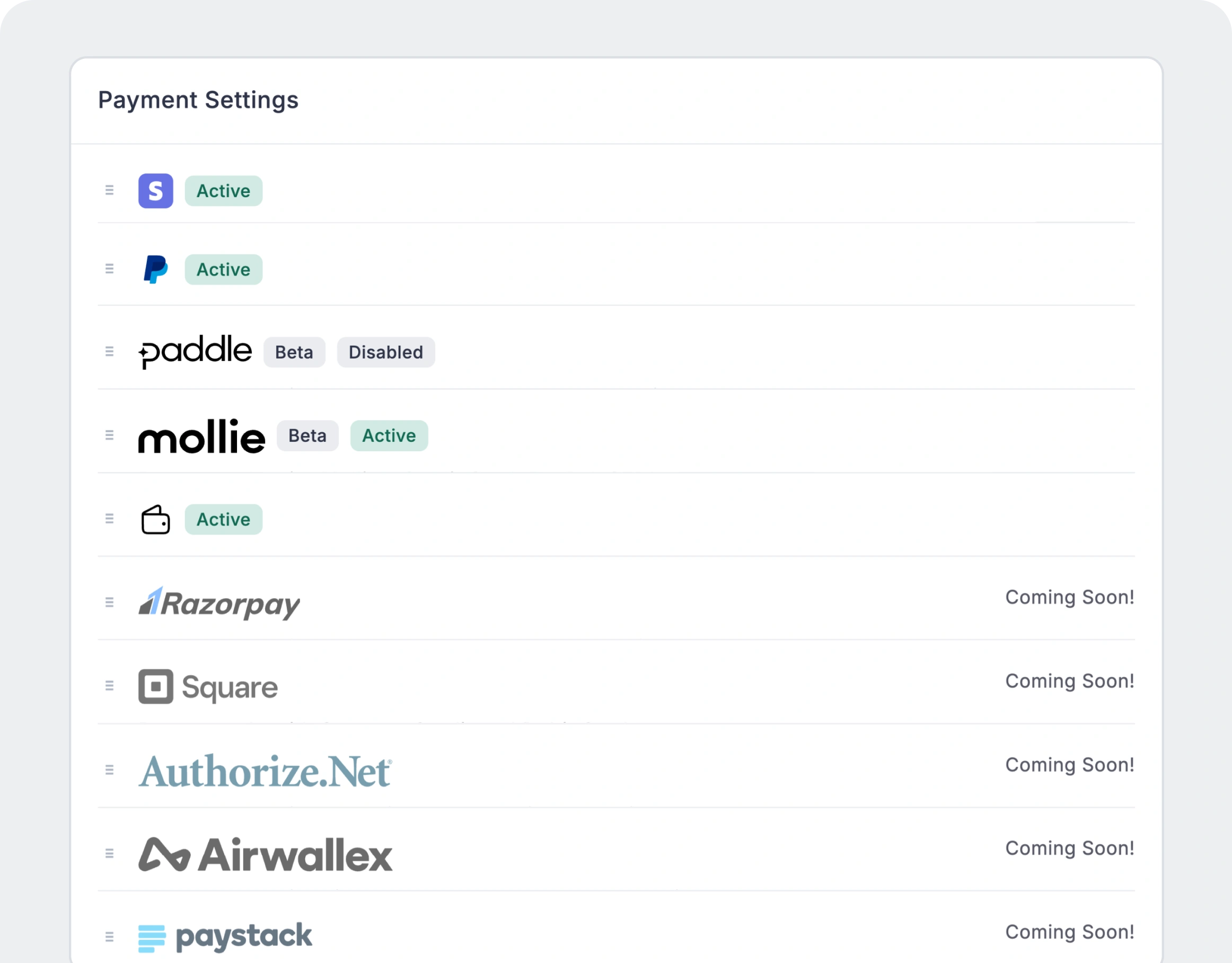Click the Beta badge on Paddle
The width and height of the screenshot is (1232, 963).
pos(294,352)
